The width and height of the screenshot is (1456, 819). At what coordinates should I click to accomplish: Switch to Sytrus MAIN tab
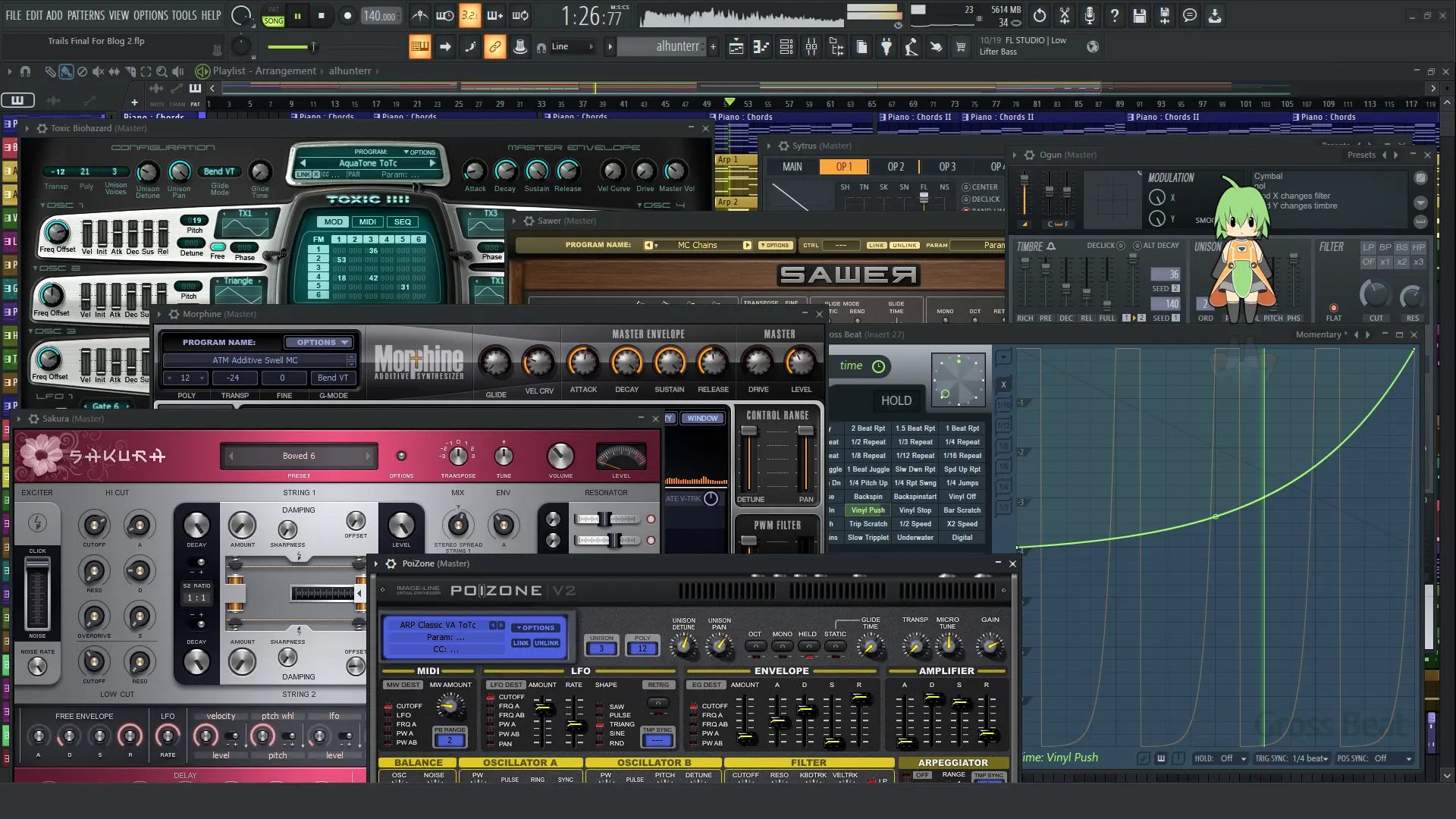[x=792, y=167]
